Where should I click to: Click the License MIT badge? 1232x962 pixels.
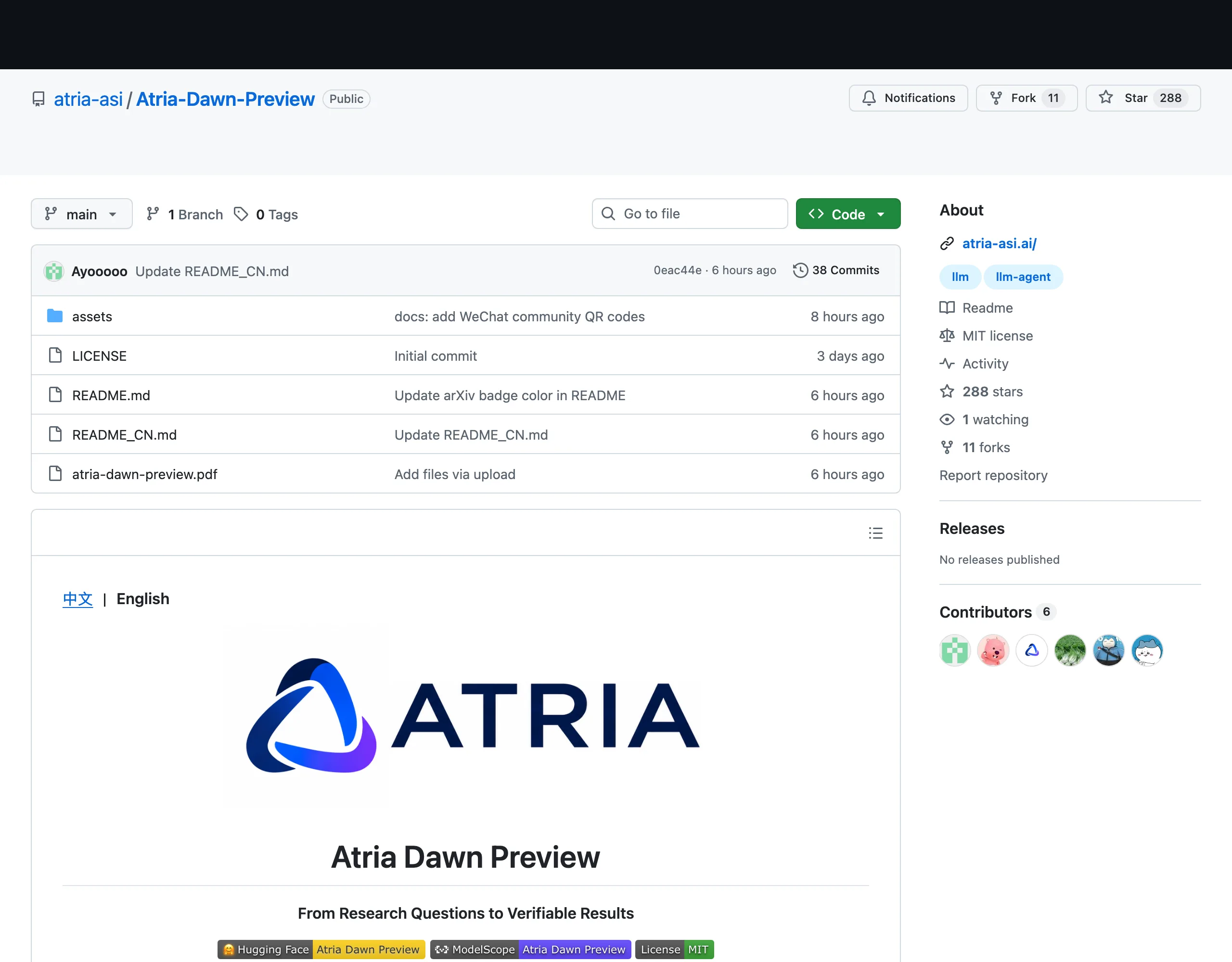coord(675,949)
